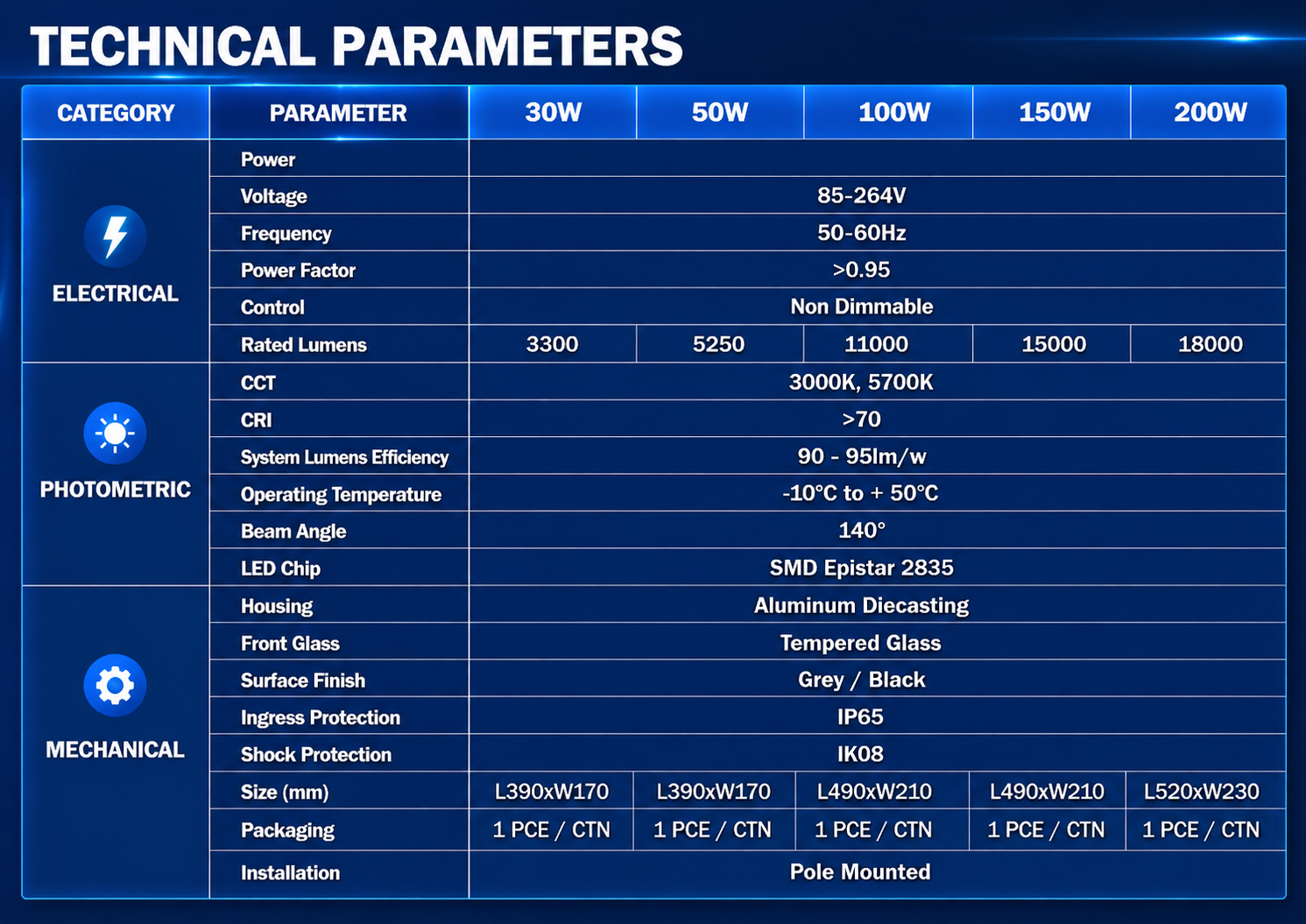Click the 3300 rated lumens value
1306x924 pixels.
[552, 344]
